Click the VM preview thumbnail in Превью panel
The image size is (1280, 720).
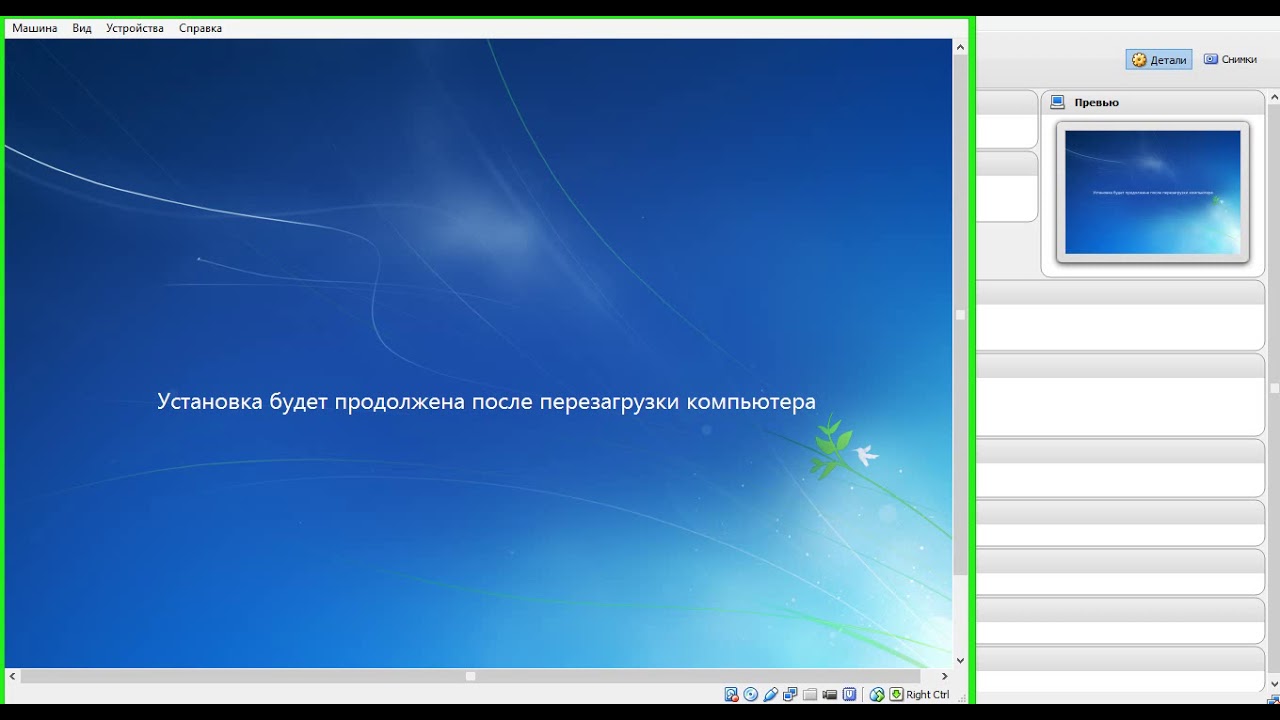tap(1153, 192)
